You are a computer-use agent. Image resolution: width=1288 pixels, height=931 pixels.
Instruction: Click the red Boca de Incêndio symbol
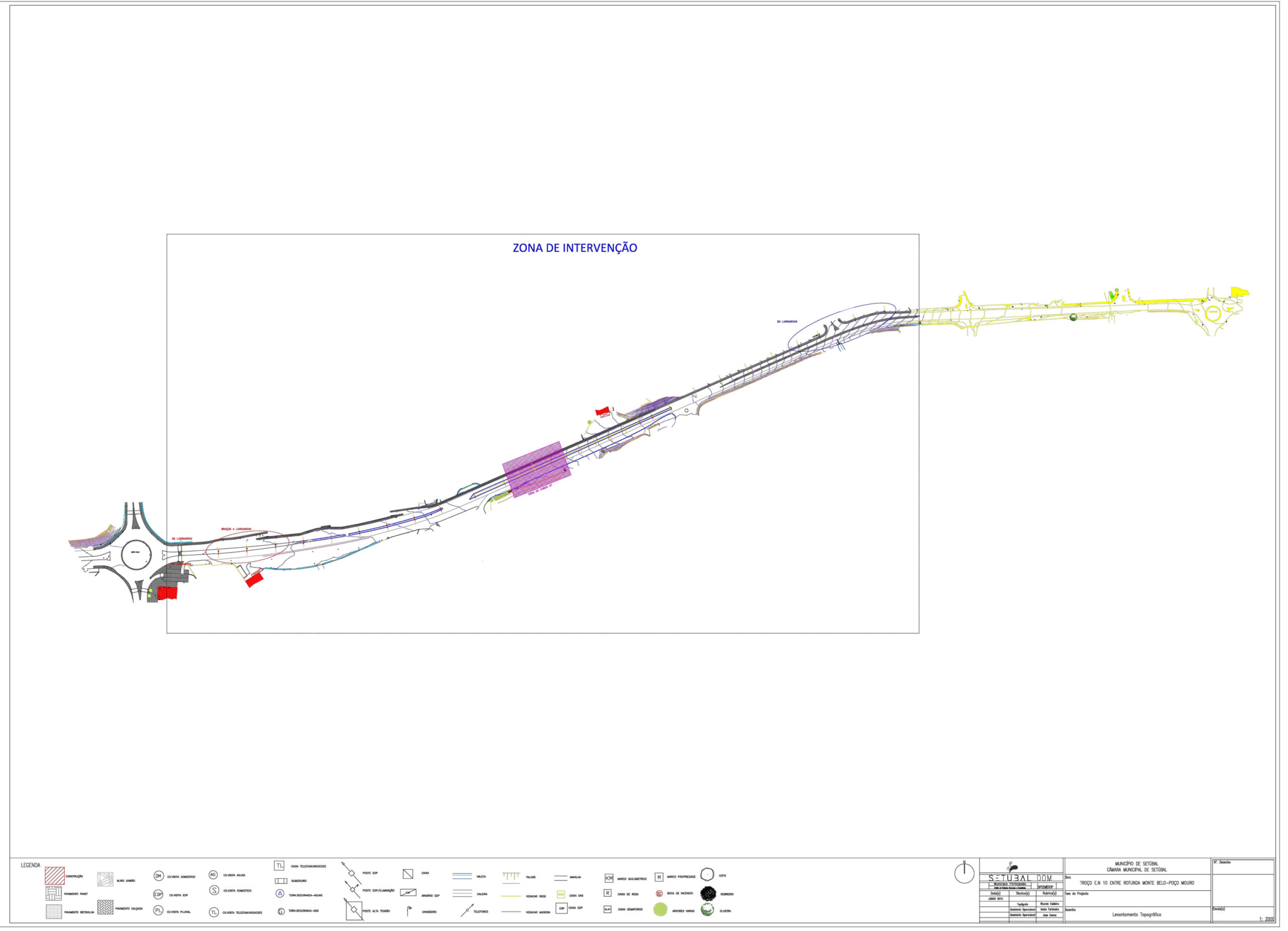[x=659, y=894]
